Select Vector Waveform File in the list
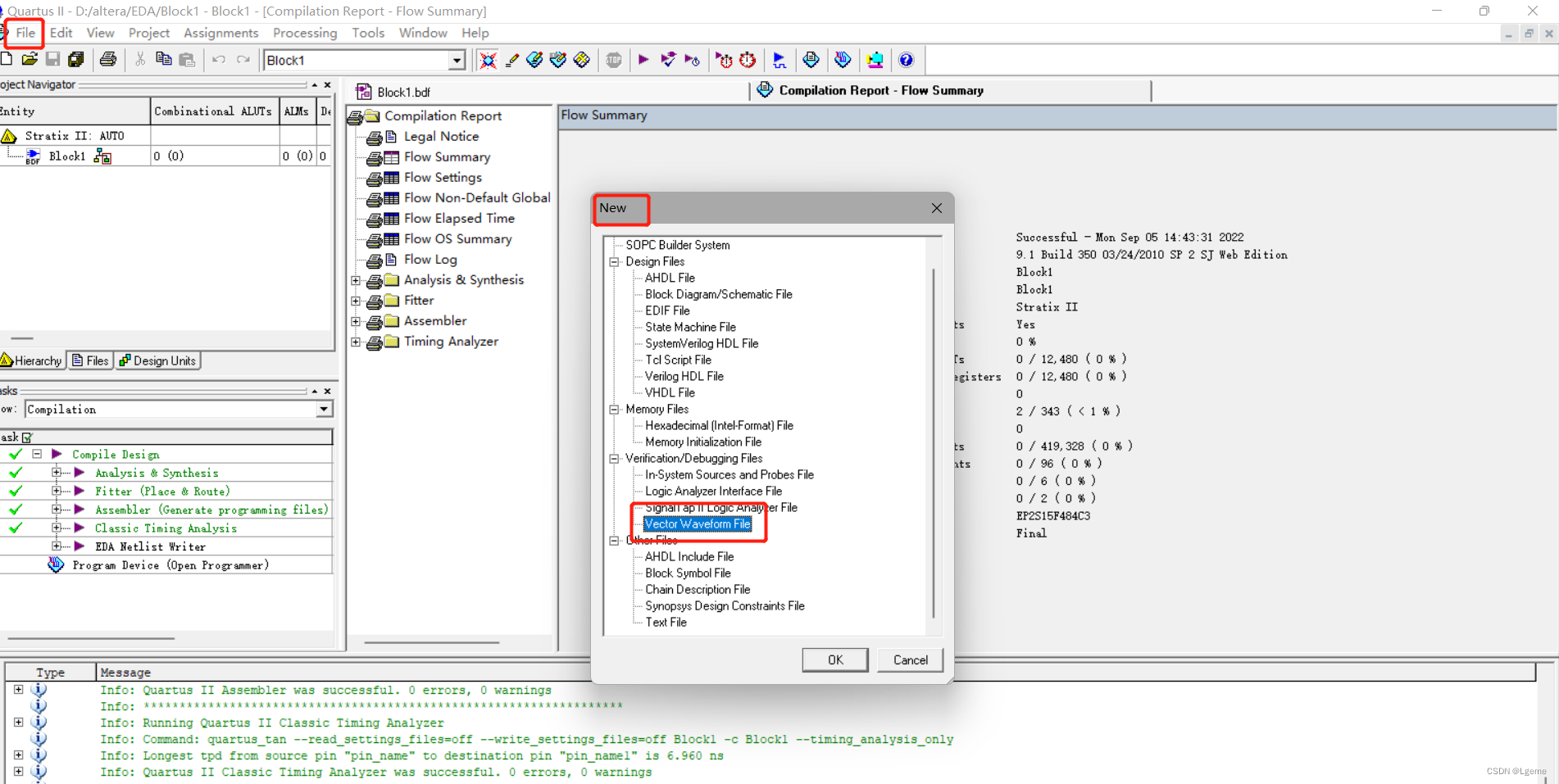 click(x=698, y=523)
